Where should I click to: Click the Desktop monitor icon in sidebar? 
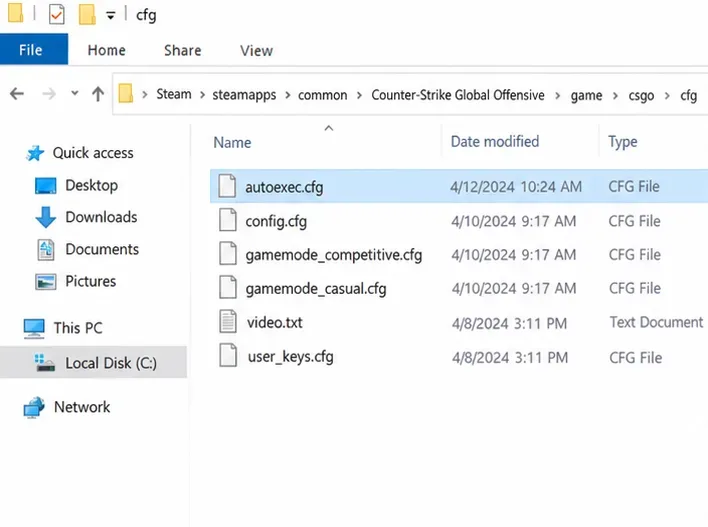tap(46, 186)
